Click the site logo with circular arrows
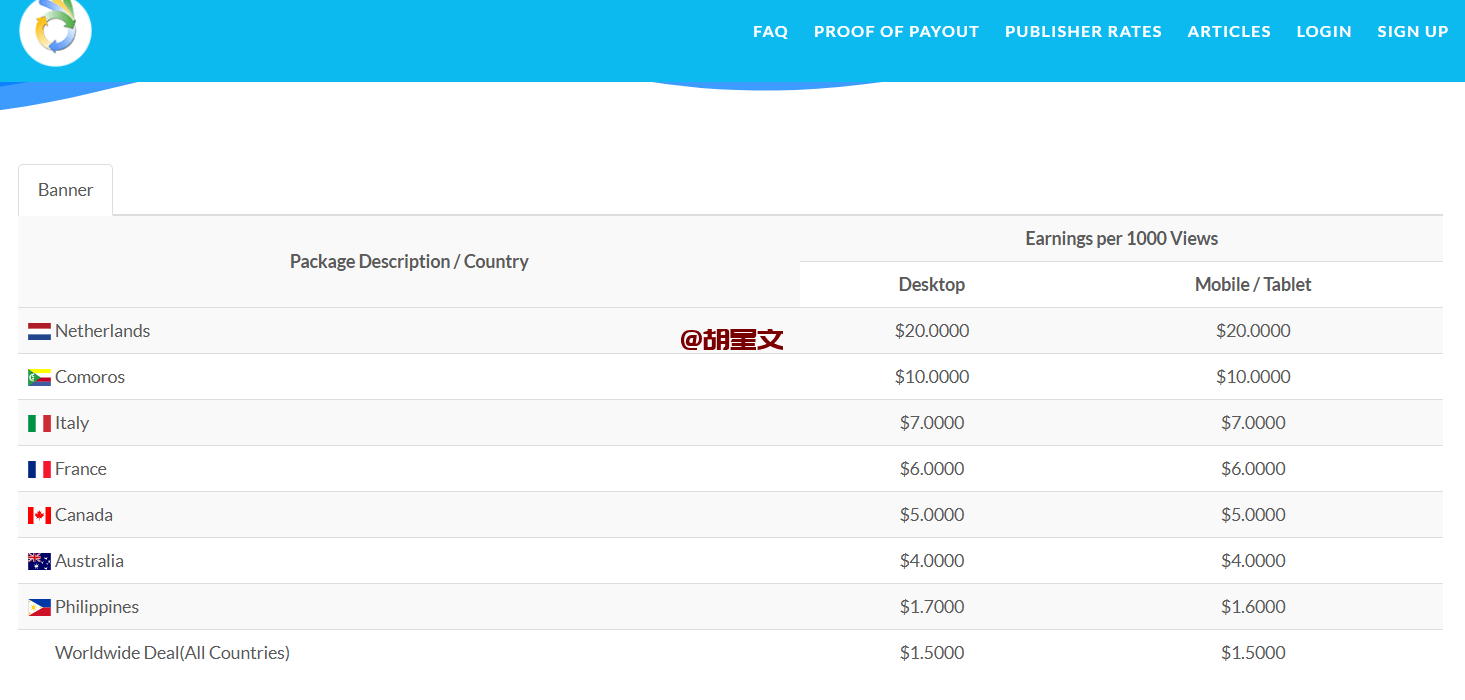This screenshot has height=700, width=1465. [55, 30]
